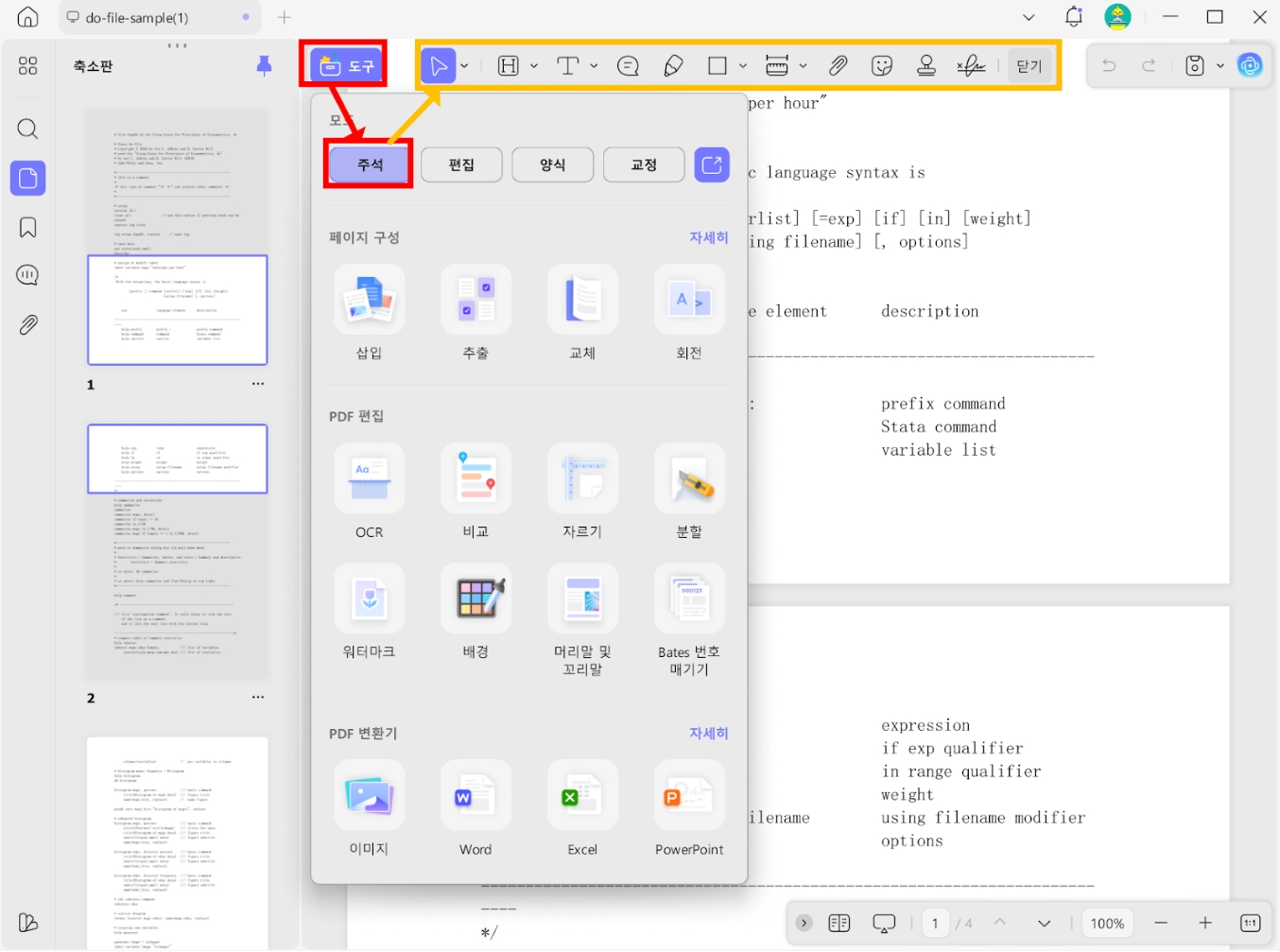Open the 자르기 crop tool

tap(582, 492)
